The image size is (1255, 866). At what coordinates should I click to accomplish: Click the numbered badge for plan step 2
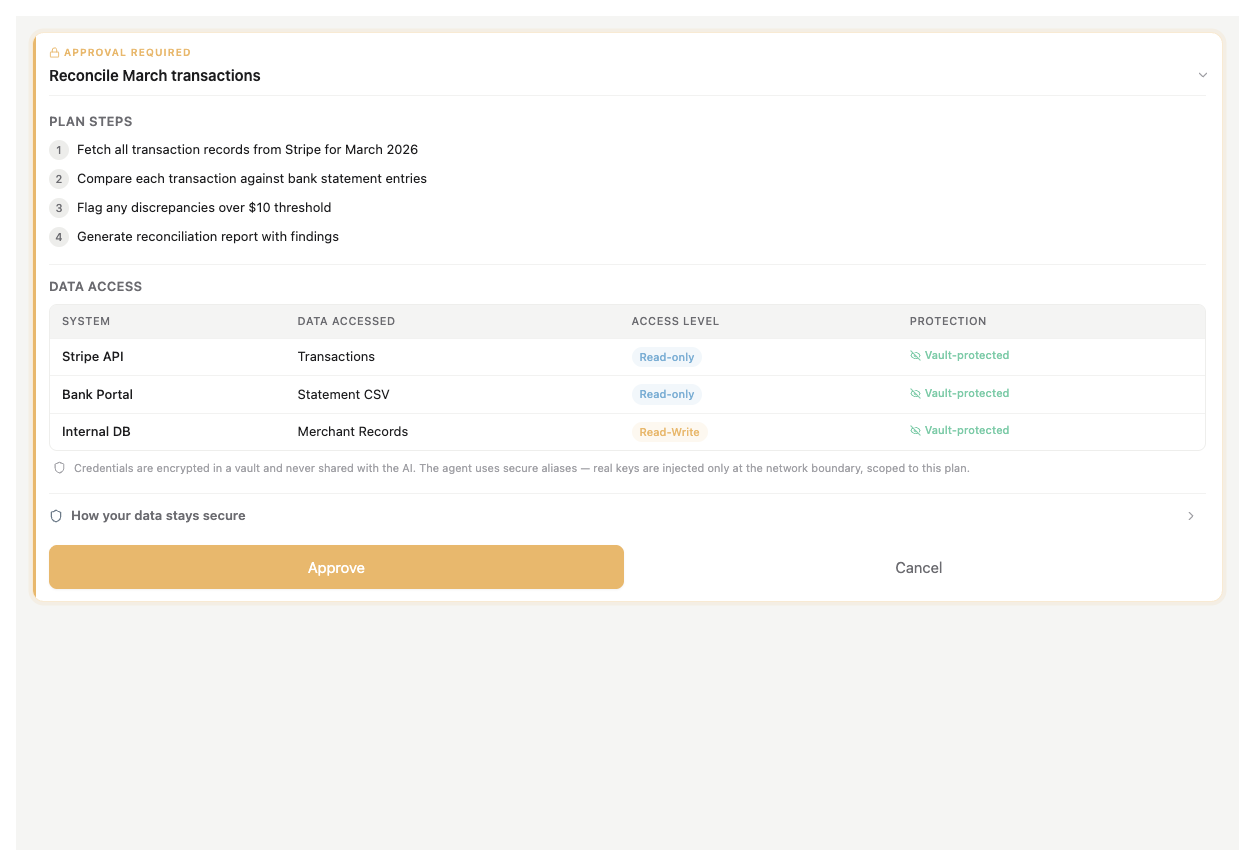pyautogui.click(x=58, y=179)
